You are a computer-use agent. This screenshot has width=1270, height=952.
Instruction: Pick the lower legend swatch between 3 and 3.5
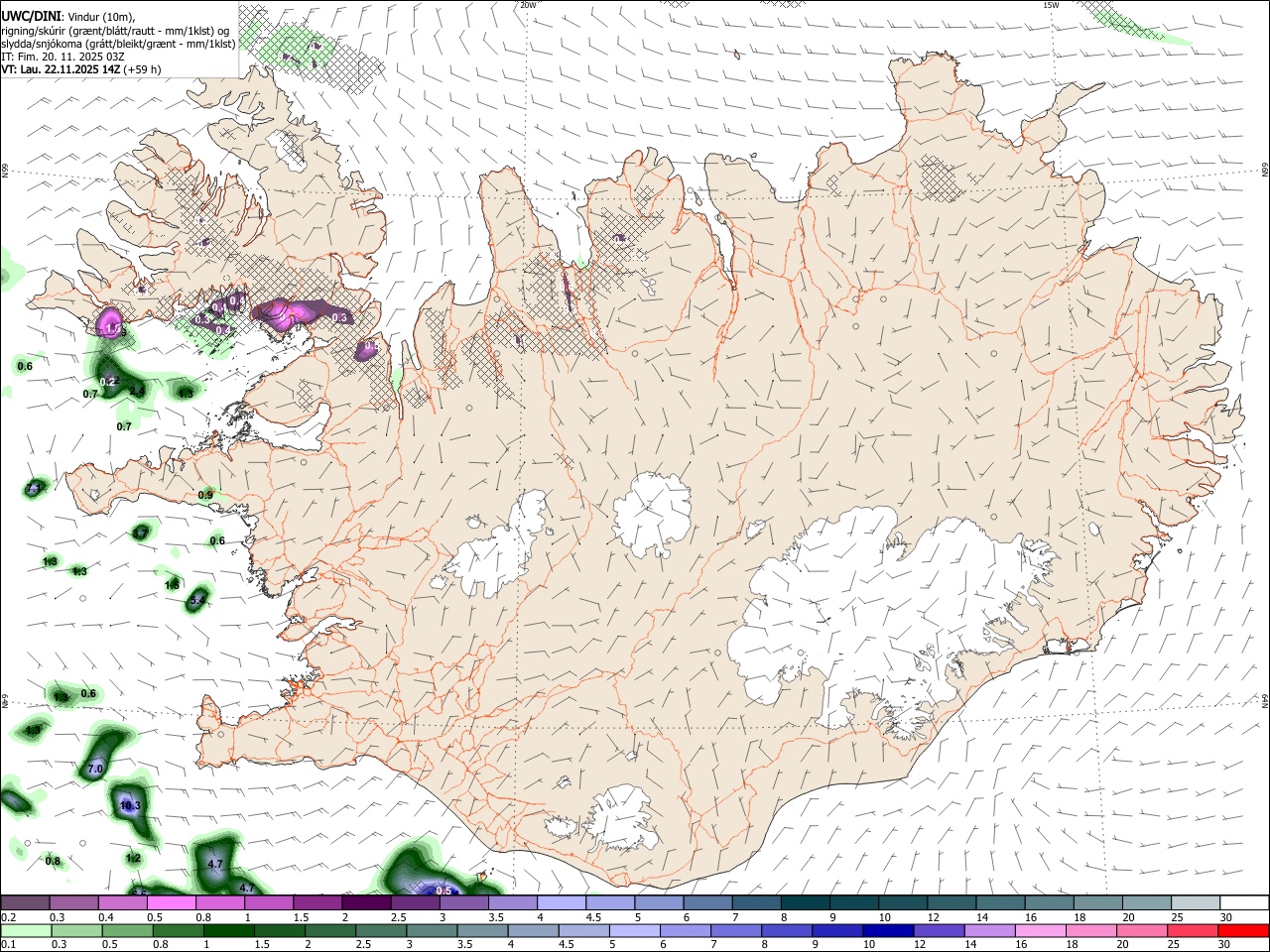(432, 931)
